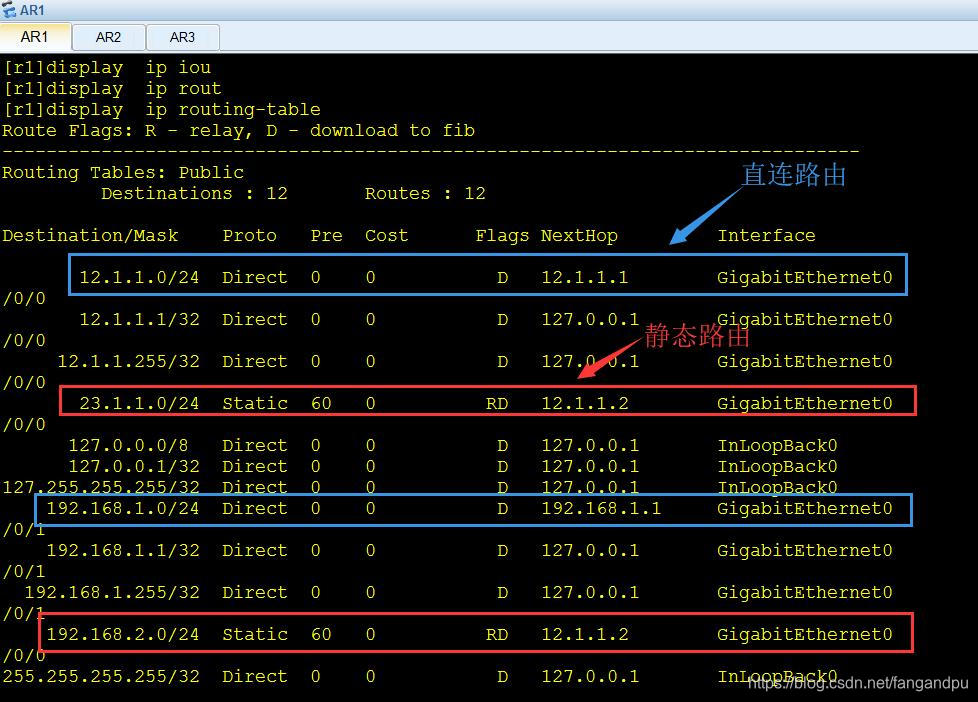Switch to the AR1 tab
978x702 pixels.
pyautogui.click(x=35, y=37)
